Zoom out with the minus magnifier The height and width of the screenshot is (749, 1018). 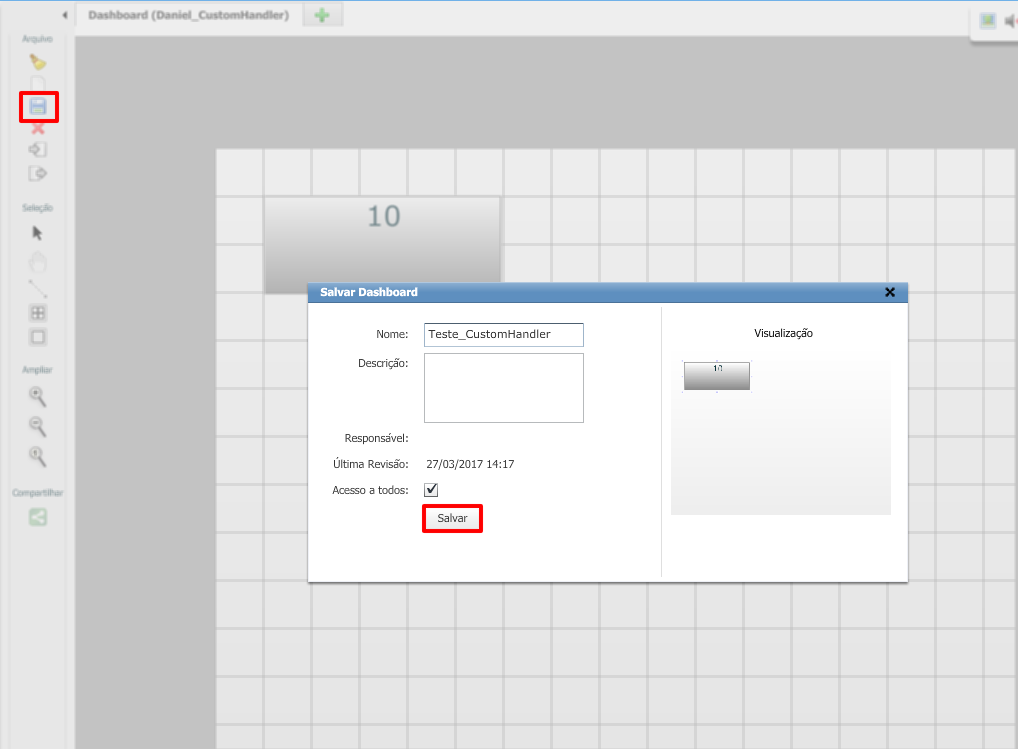(x=38, y=426)
